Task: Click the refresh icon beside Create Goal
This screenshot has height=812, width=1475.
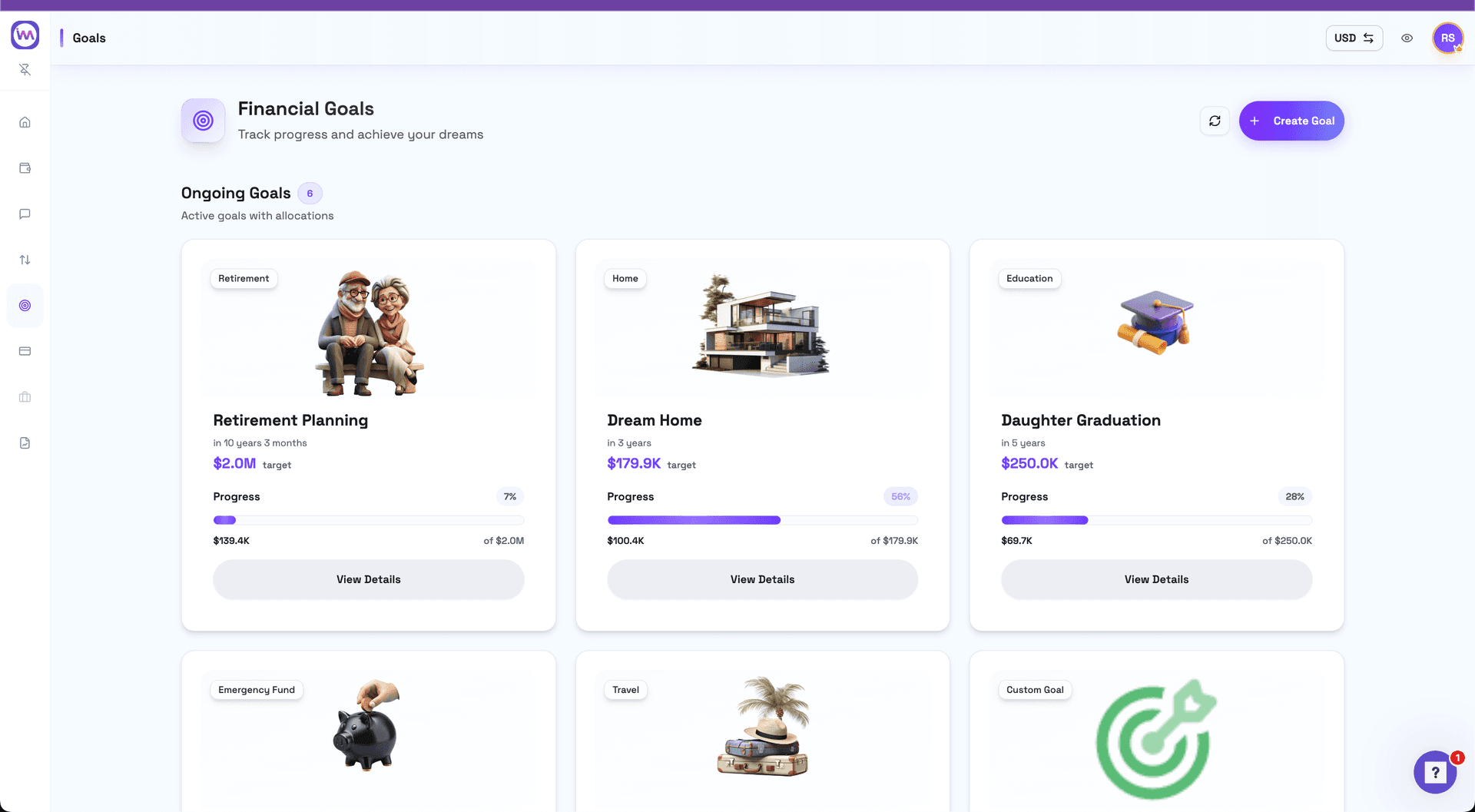Action: (x=1214, y=121)
